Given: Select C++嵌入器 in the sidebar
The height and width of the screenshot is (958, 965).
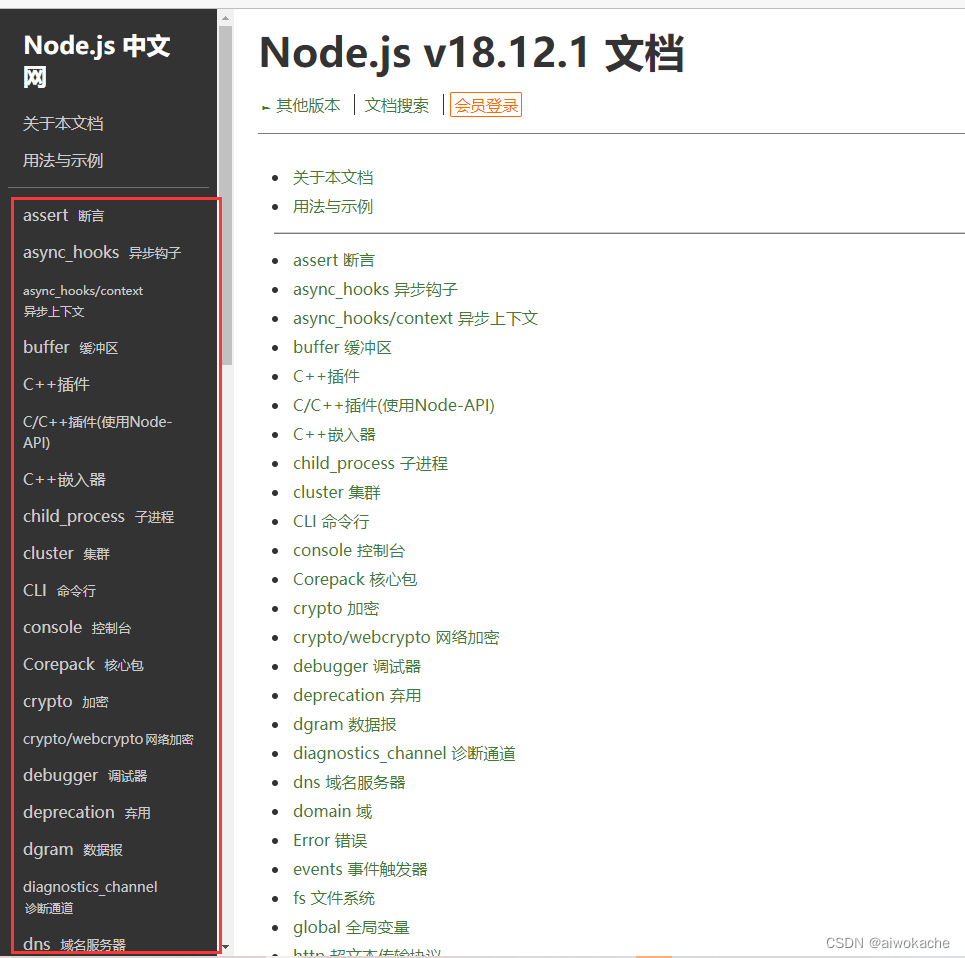Looking at the screenshot, I should pos(64,479).
